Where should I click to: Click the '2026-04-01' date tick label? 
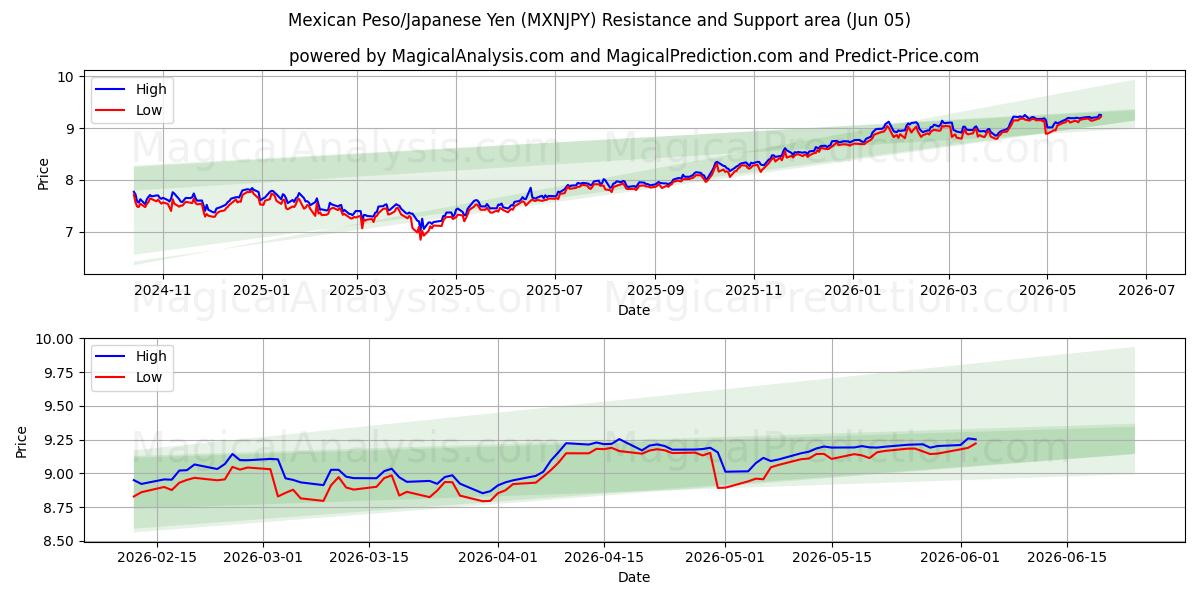(x=498, y=557)
